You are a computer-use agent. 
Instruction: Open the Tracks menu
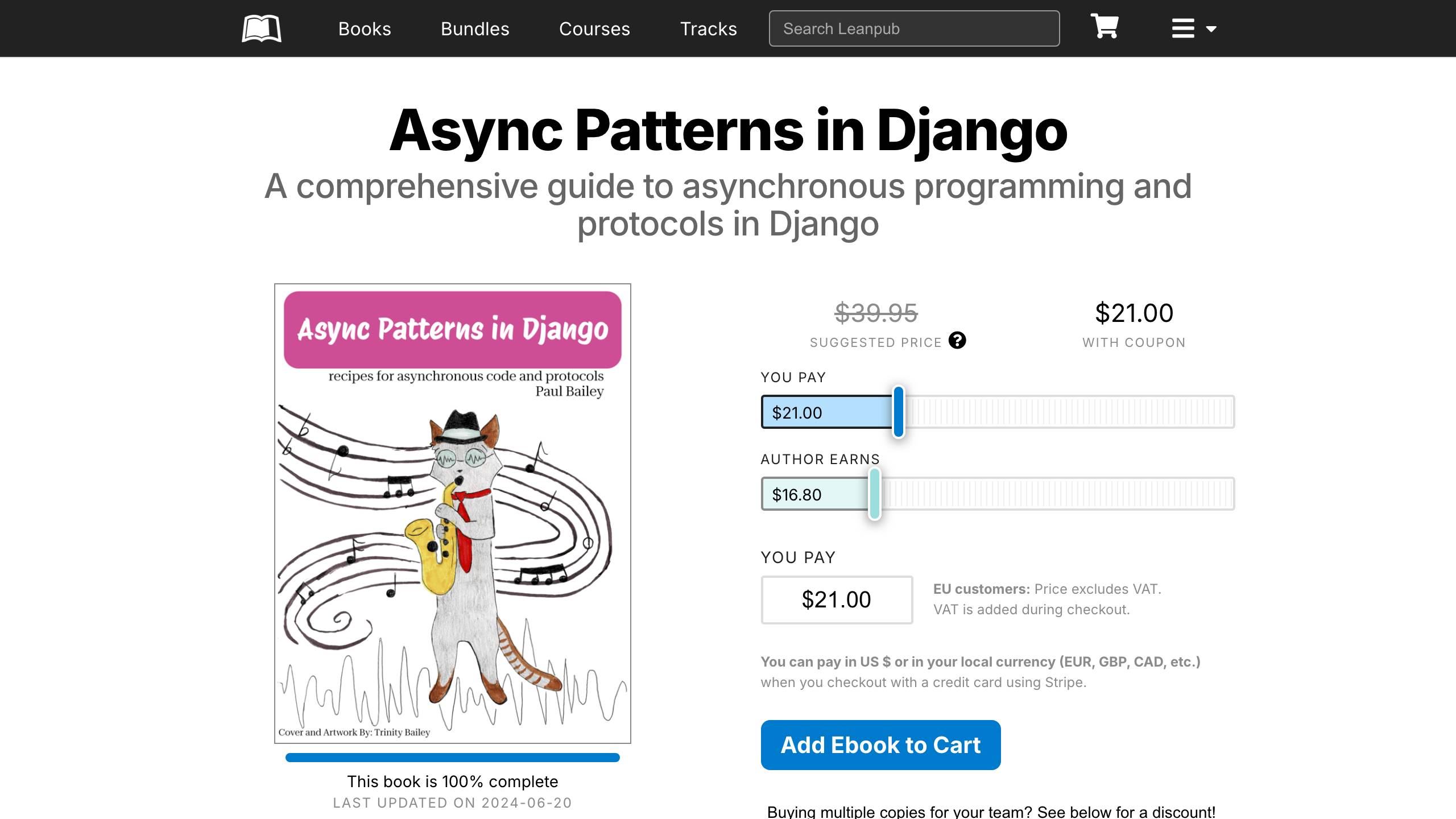708,28
